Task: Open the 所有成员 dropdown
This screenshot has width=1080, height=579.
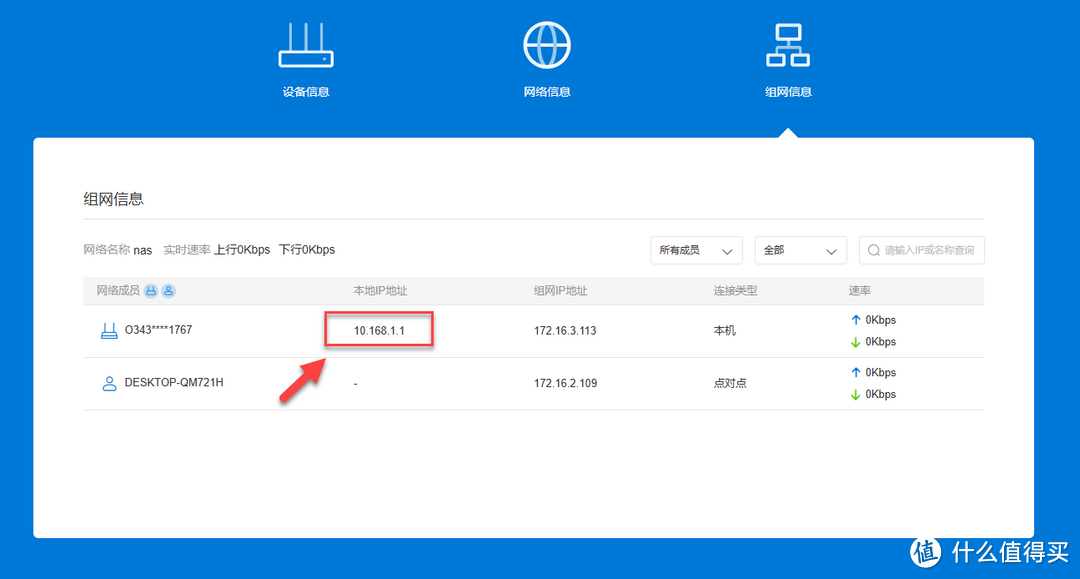Action: click(x=696, y=251)
